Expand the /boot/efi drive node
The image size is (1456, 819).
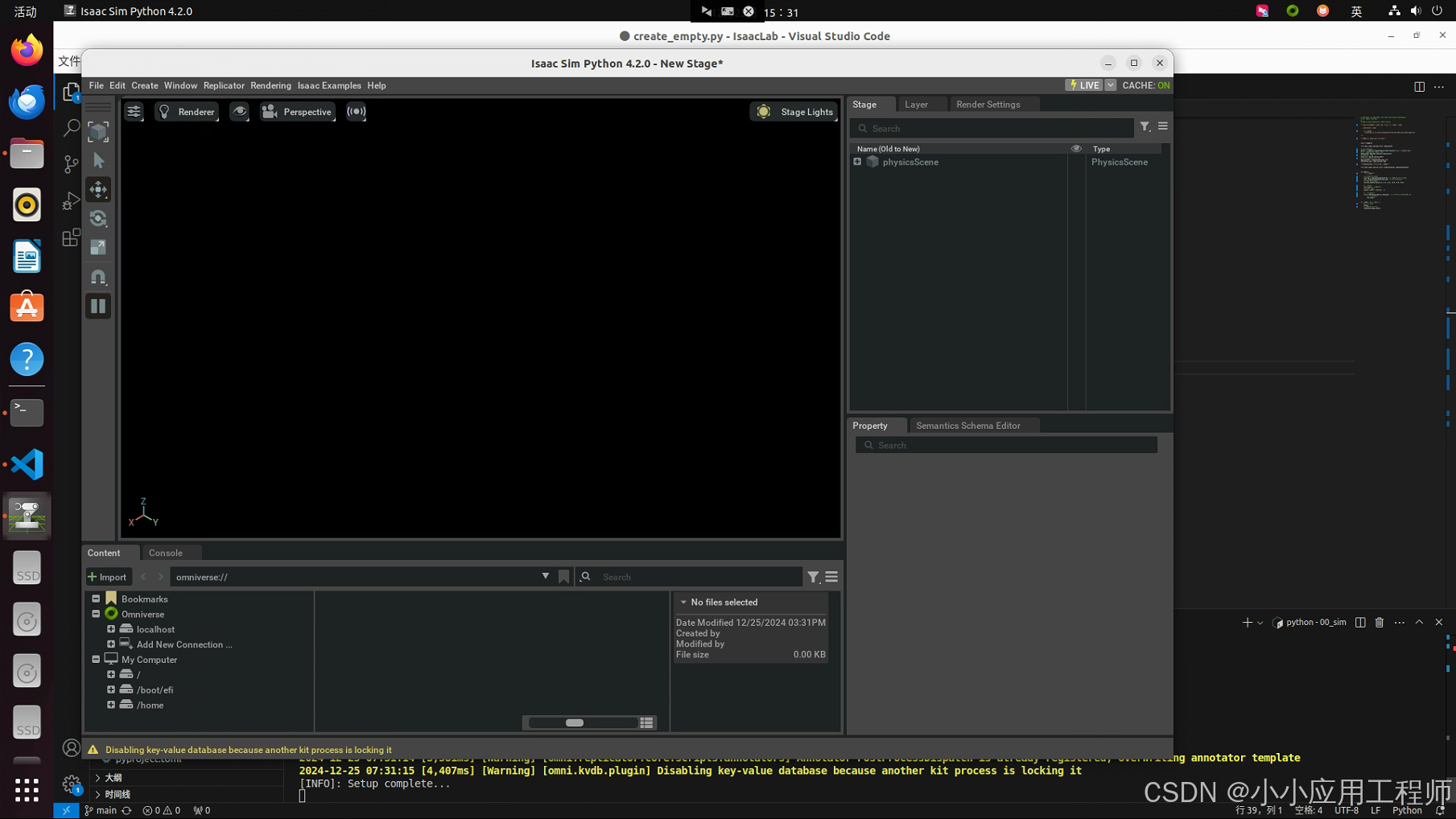pos(111,689)
